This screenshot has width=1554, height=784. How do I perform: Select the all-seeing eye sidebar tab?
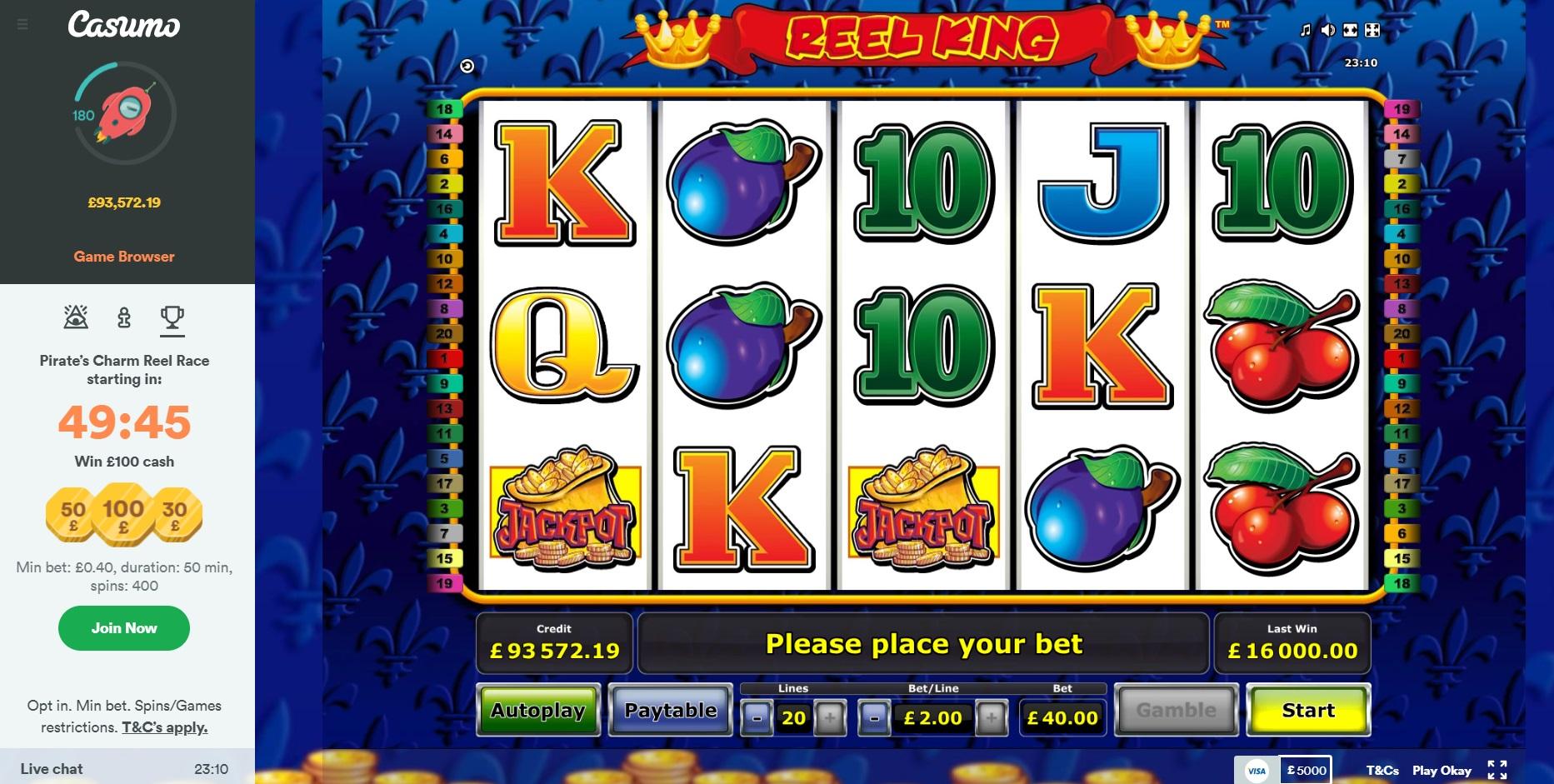click(76, 317)
